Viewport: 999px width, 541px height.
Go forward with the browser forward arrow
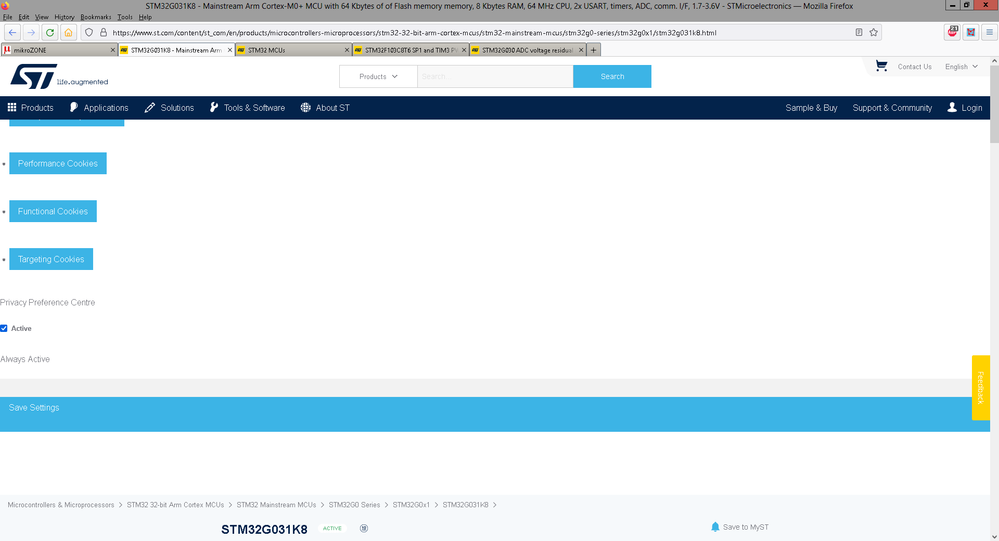coord(31,32)
